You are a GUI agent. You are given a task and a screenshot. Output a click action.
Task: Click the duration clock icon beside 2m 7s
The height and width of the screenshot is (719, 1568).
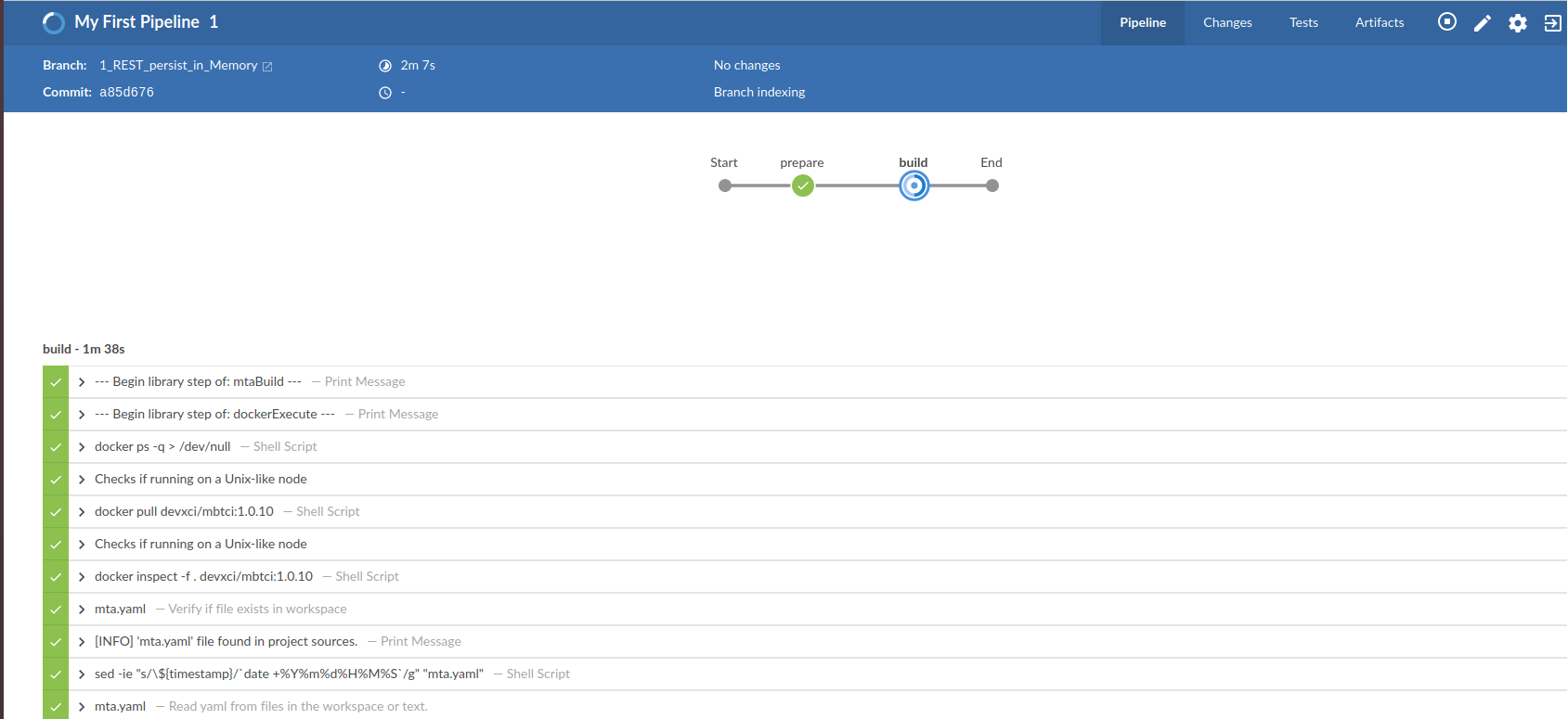385,66
